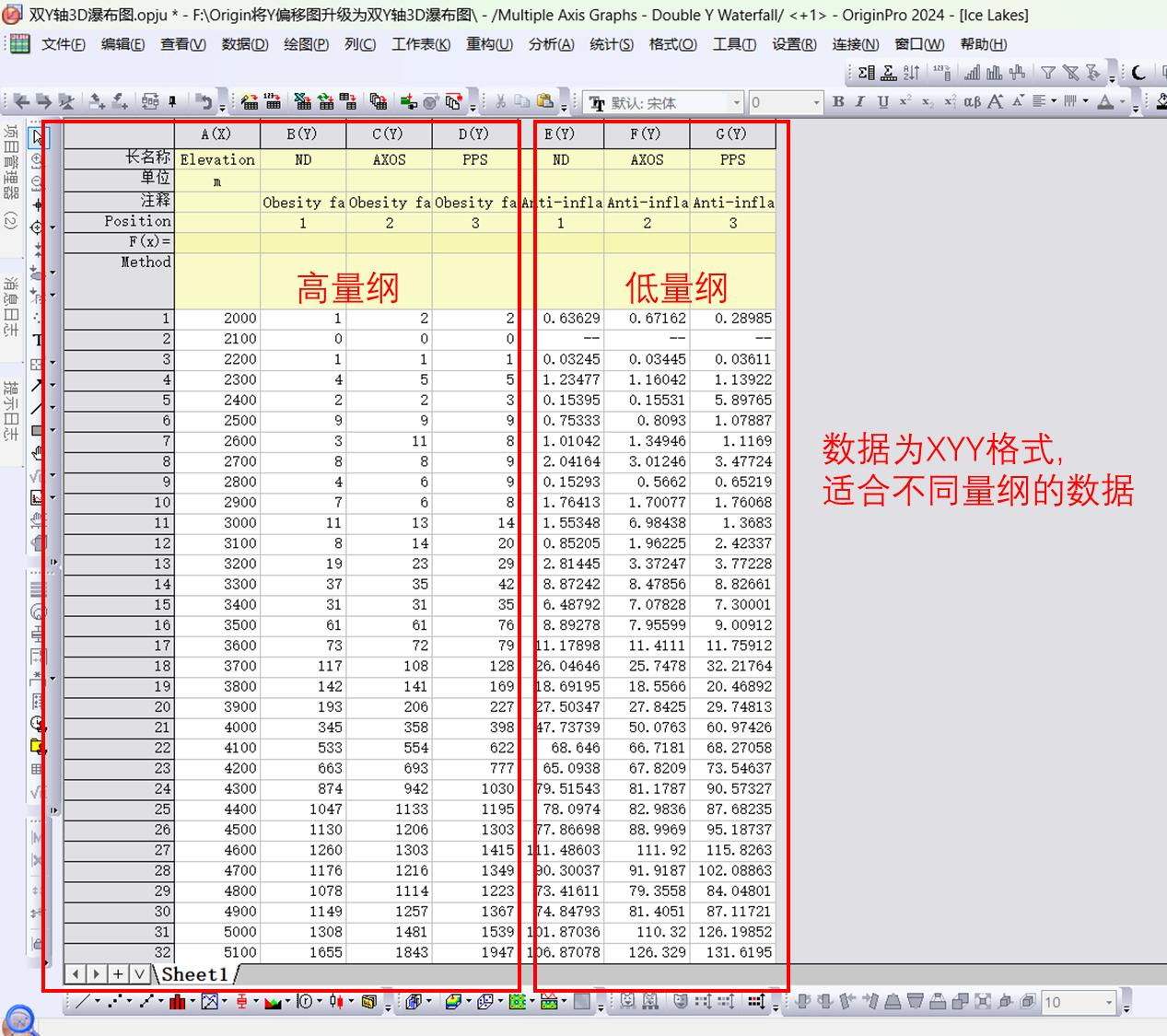
Task: Click the Italic formatting button
Action: tap(860, 101)
